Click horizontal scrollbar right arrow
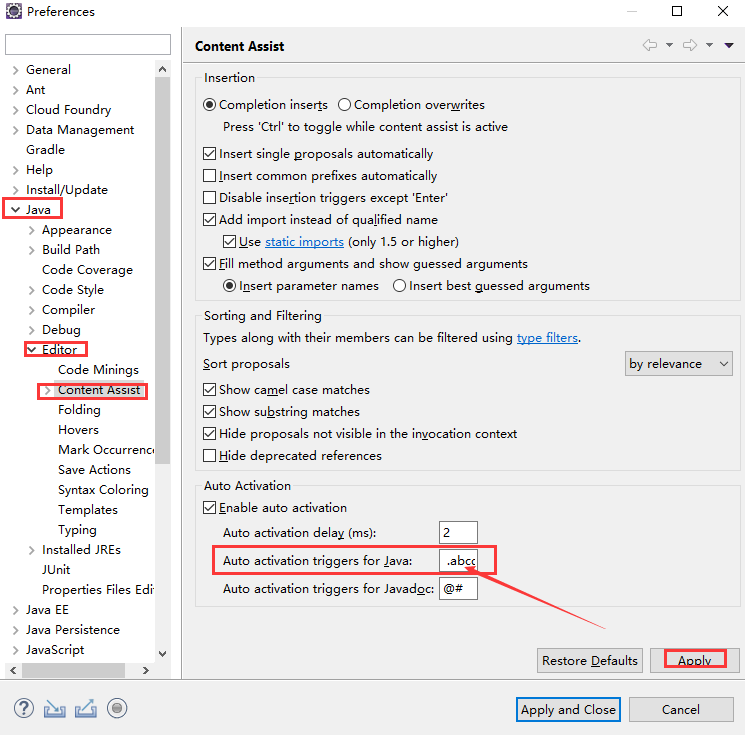 point(146,670)
